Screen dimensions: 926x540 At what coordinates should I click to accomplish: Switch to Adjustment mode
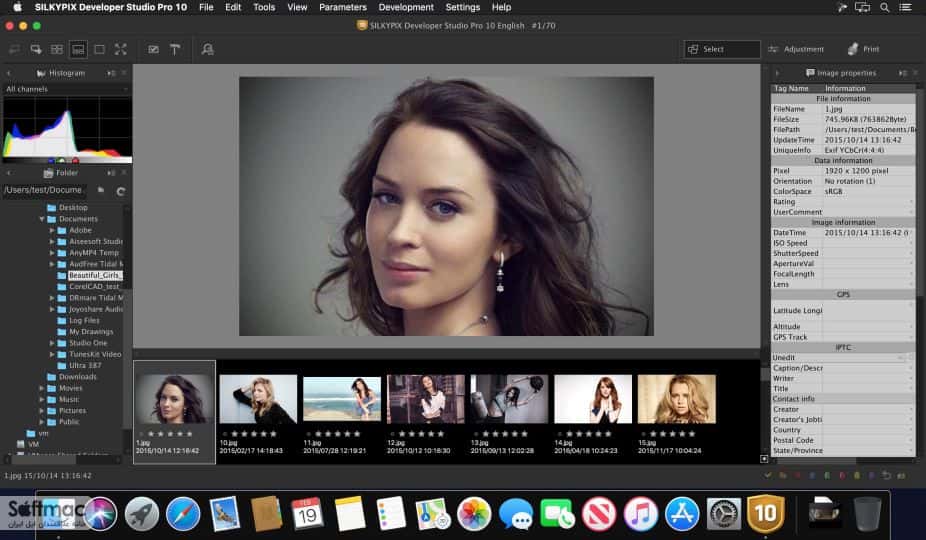796,50
